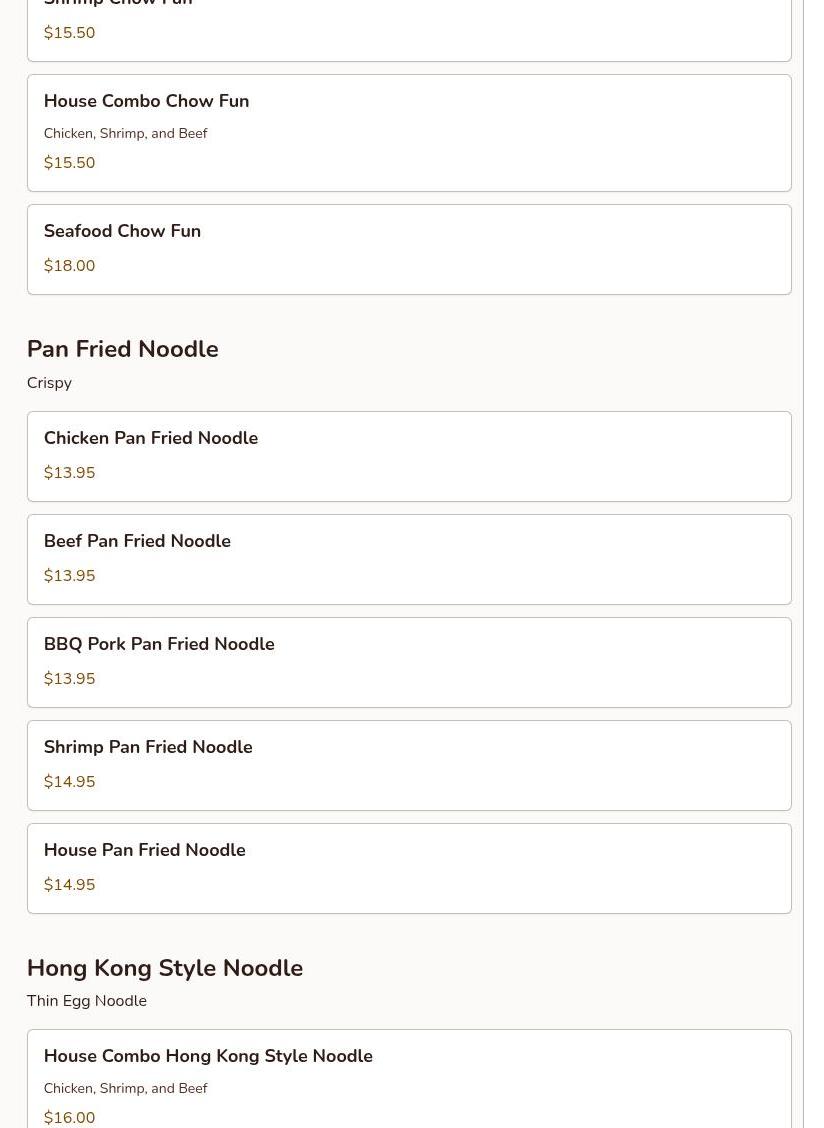The image size is (824, 1128).
Task: Click the $14.95 price under House Pan Fried Noodle
Action: point(69,884)
